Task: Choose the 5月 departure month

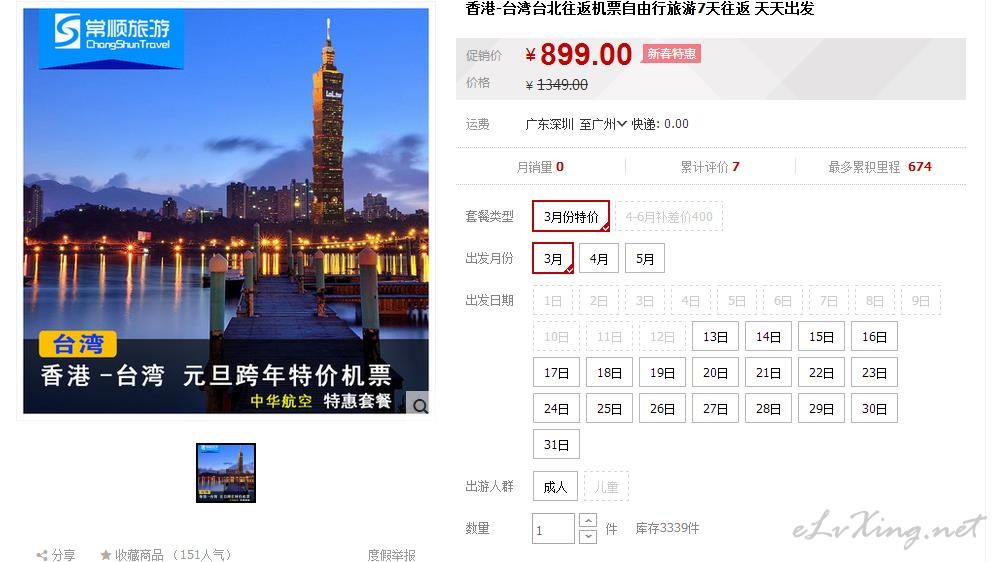Action: 645,259
